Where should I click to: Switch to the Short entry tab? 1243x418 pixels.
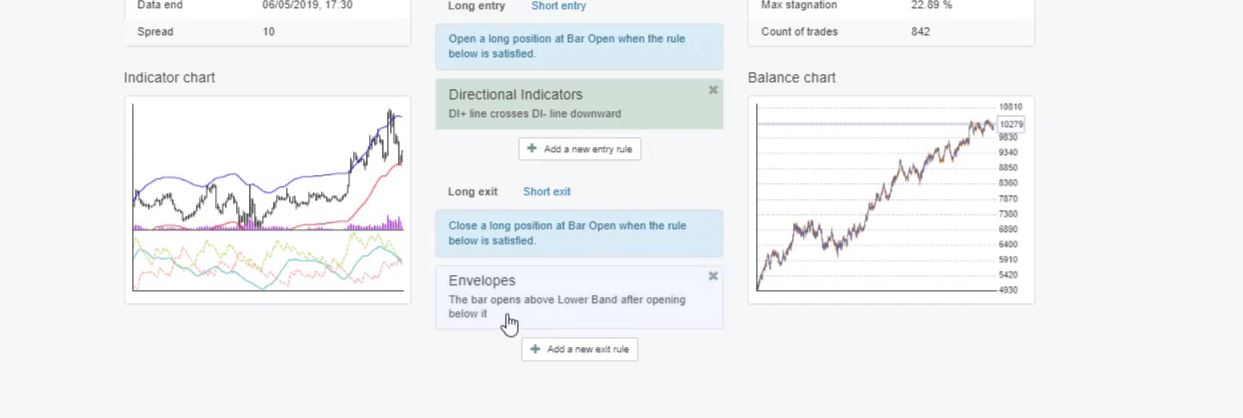[558, 6]
